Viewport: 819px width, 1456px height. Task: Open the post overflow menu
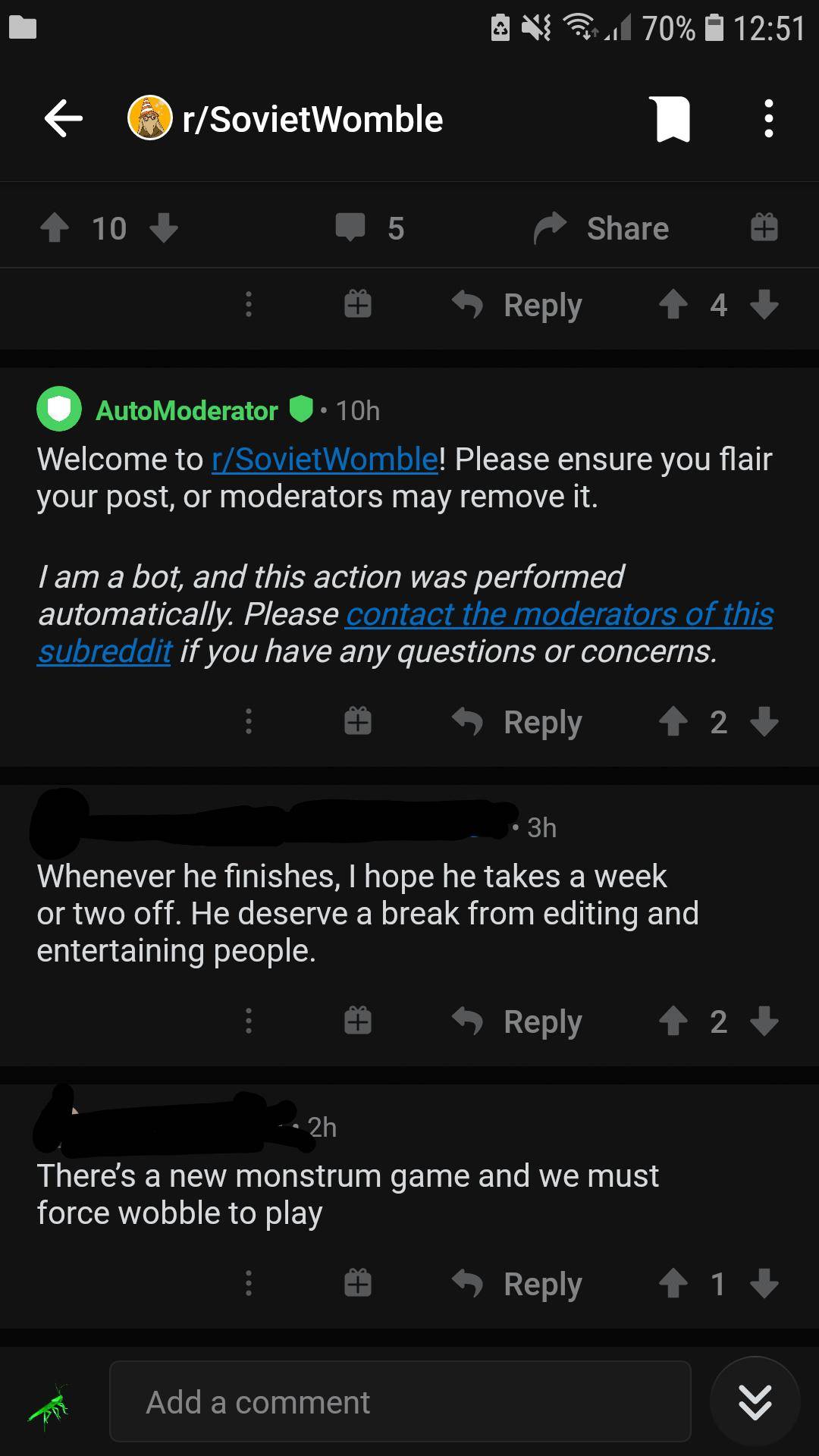(x=768, y=119)
